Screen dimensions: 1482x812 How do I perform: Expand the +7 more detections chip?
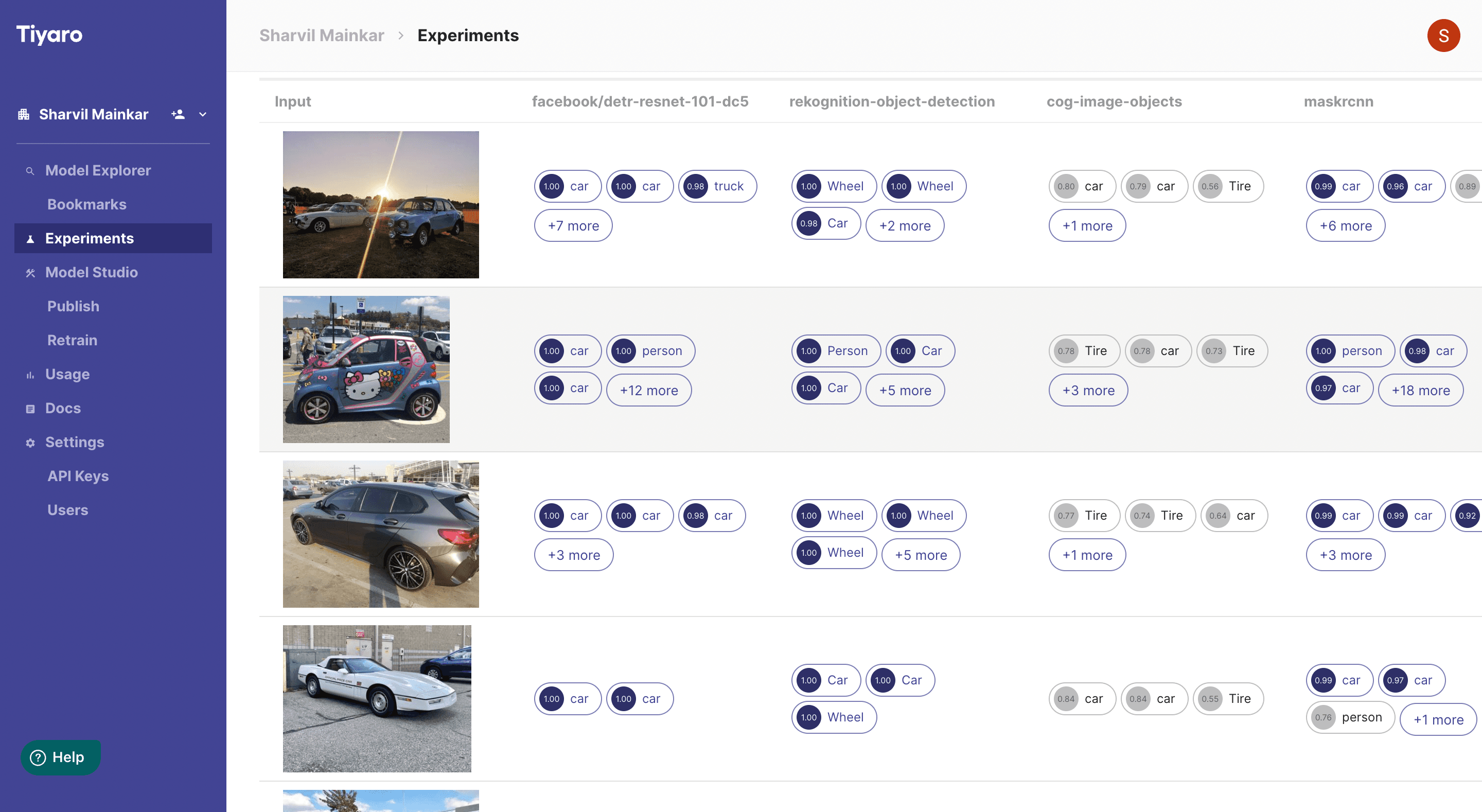point(573,225)
